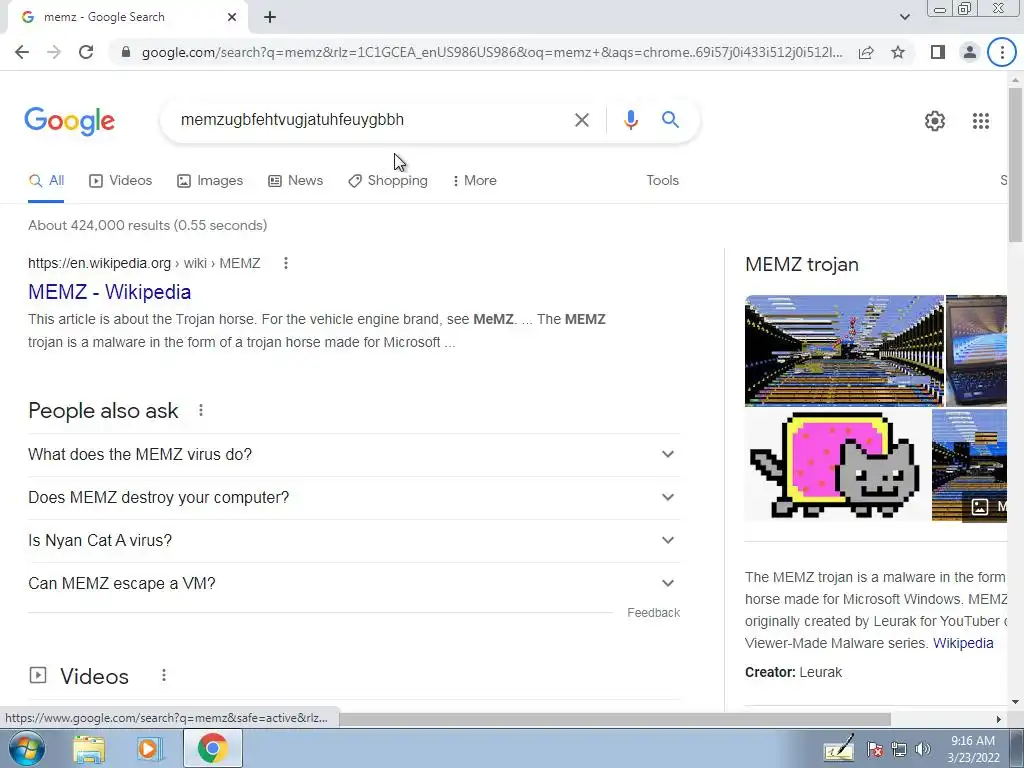Viewport: 1024px width, 768px height.
Task: Click the volume speaker tray icon
Action: pos(923,749)
